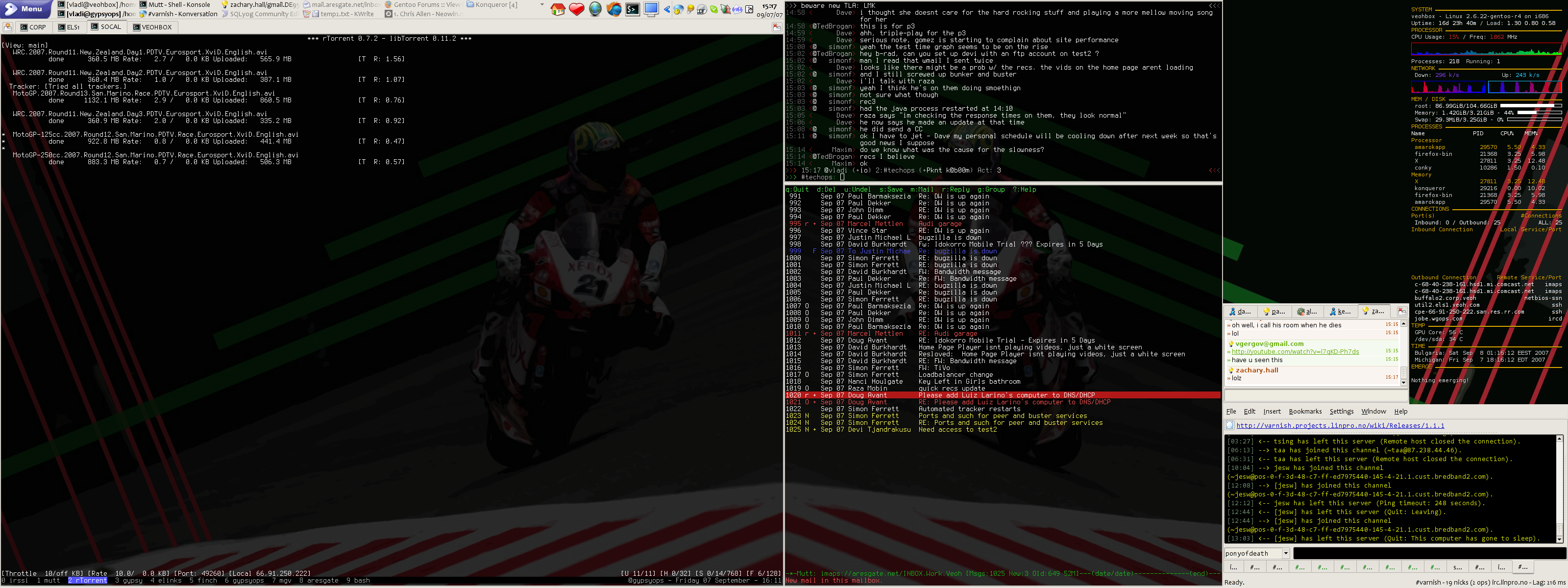Close the current Kopete chat tab icon
The image size is (1568, 588).
1401,311
